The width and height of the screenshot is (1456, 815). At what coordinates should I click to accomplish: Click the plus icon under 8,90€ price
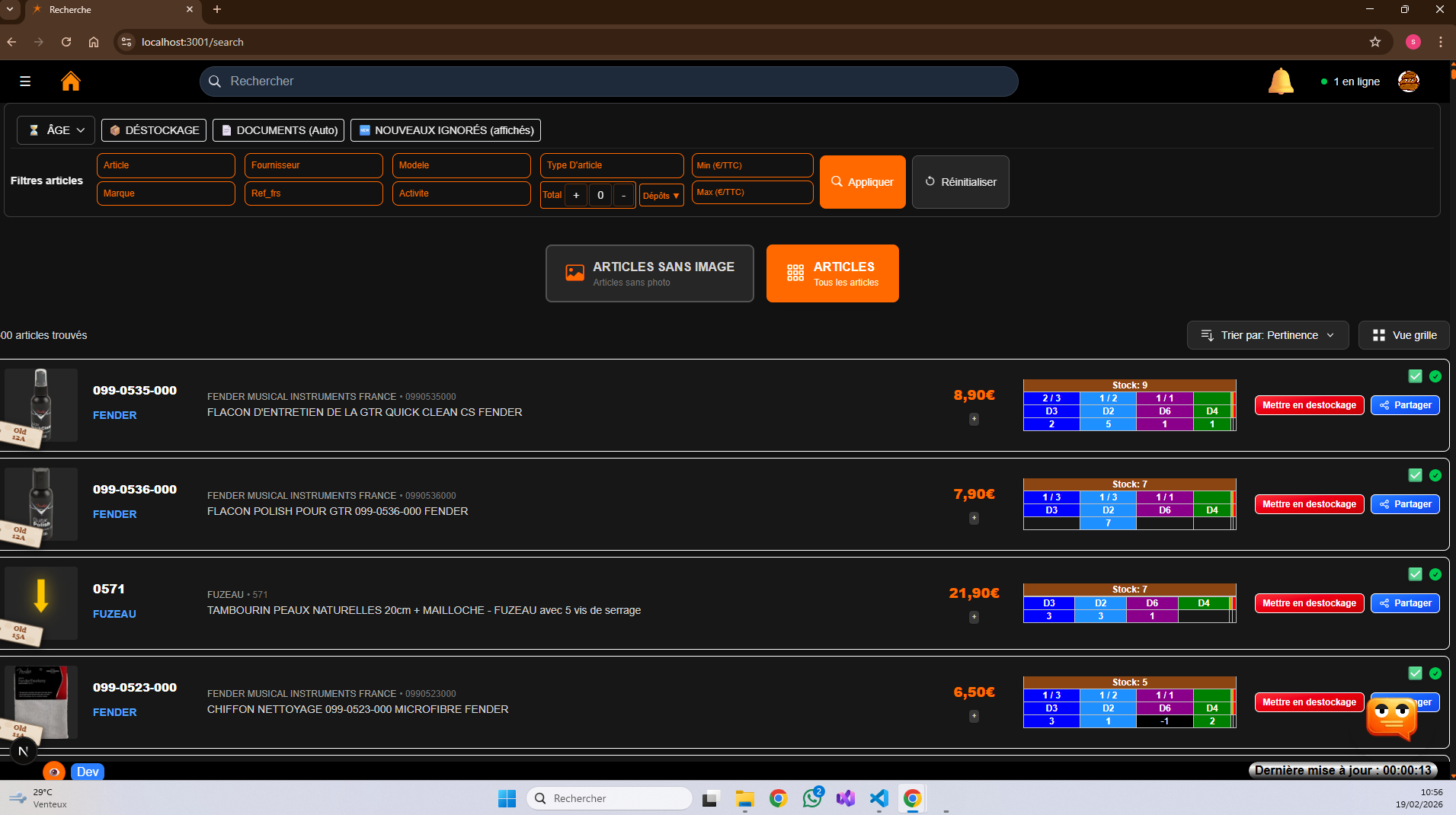pyautogui.click(x=974, y=419)
